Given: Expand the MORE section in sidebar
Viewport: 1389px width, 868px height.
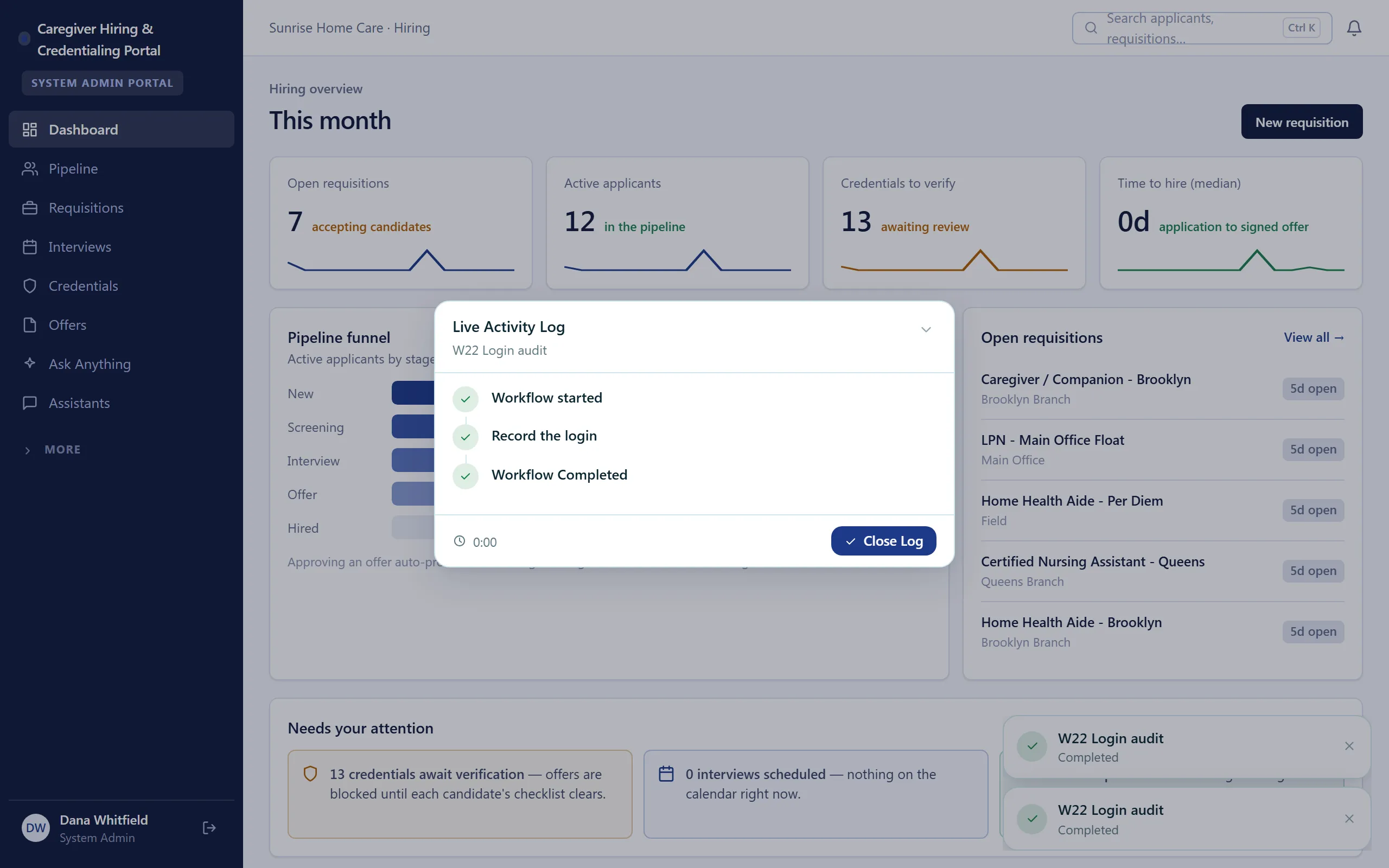Looking at the screenshot, I should click(52, 450).
